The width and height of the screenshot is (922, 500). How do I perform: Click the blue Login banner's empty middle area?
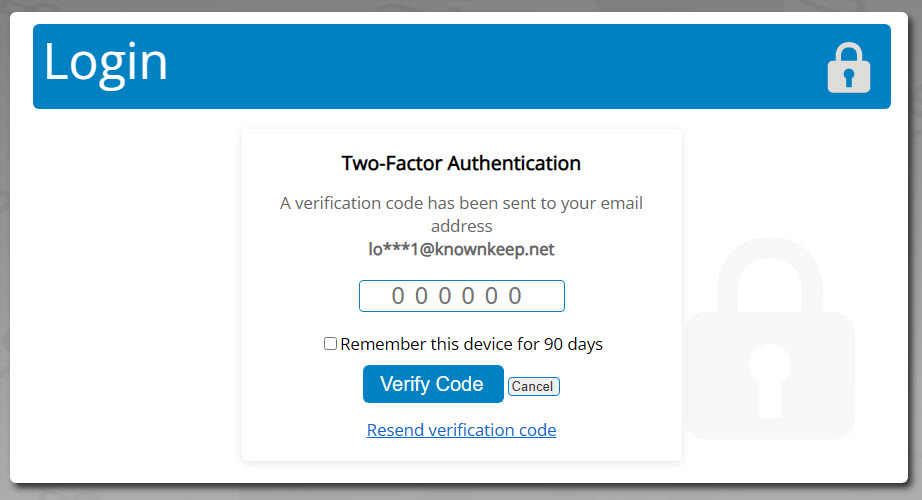coord(494,66)
